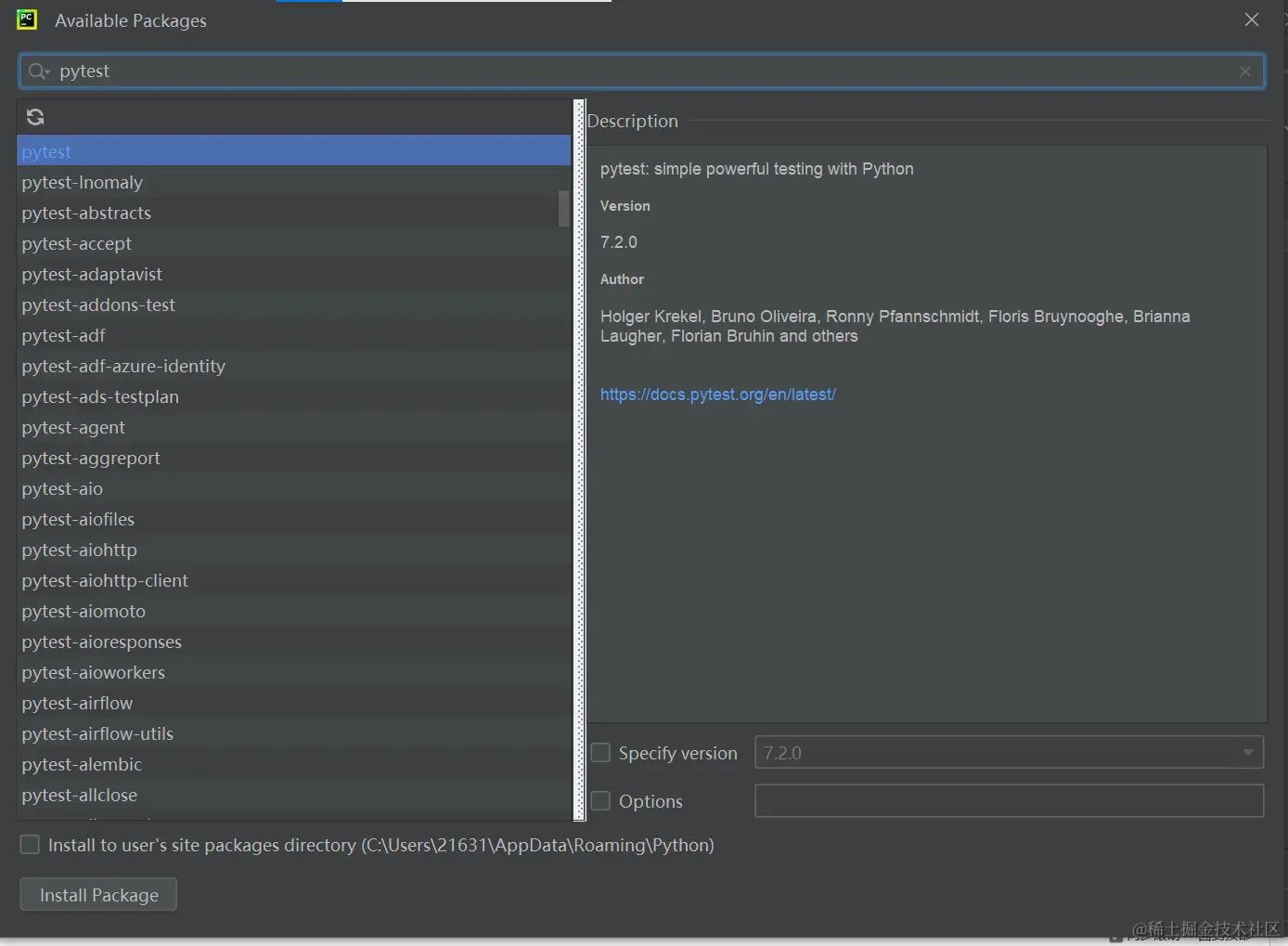
Task: Select pytest-alembic package
Action: [x=293, y=764]
